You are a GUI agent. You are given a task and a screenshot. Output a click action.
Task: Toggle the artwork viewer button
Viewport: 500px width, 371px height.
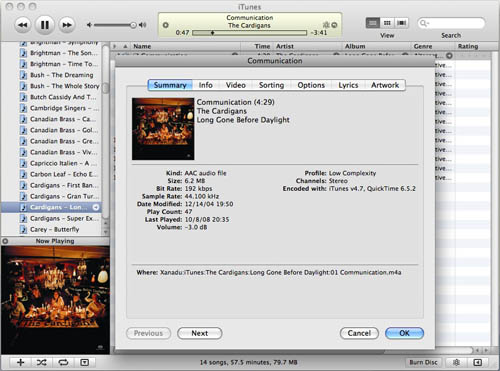pos(84,362)
